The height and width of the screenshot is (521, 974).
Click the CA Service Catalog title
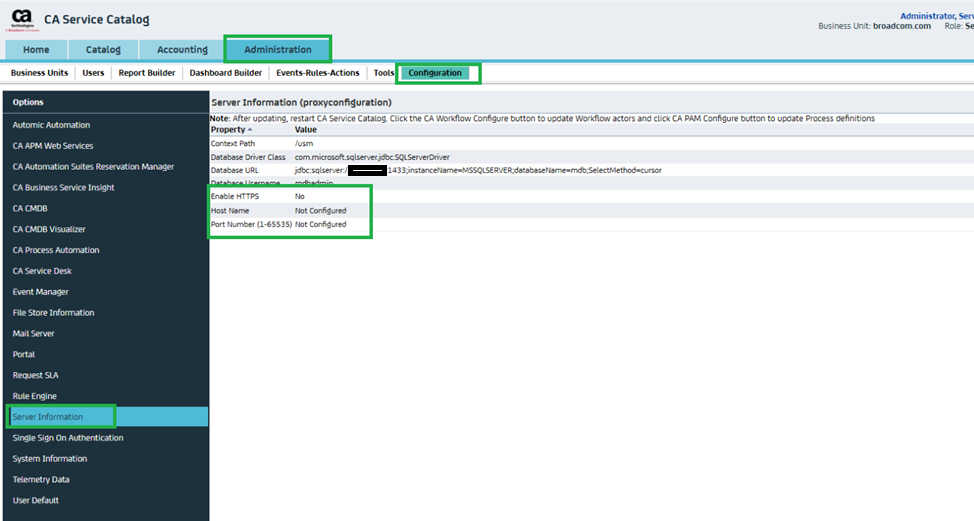click(96, 20)
